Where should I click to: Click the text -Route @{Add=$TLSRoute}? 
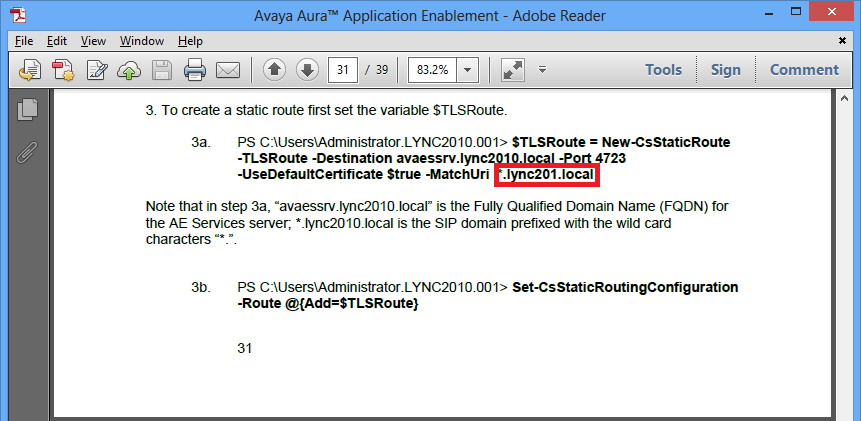[328, 303]
